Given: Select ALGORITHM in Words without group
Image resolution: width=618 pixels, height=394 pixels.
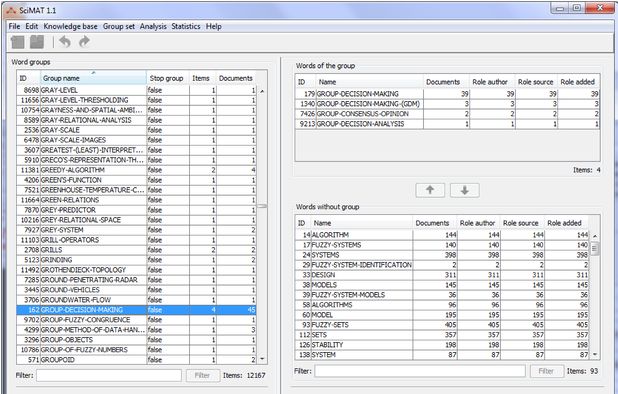Looking at the screenshot, I should coord(442,235).
